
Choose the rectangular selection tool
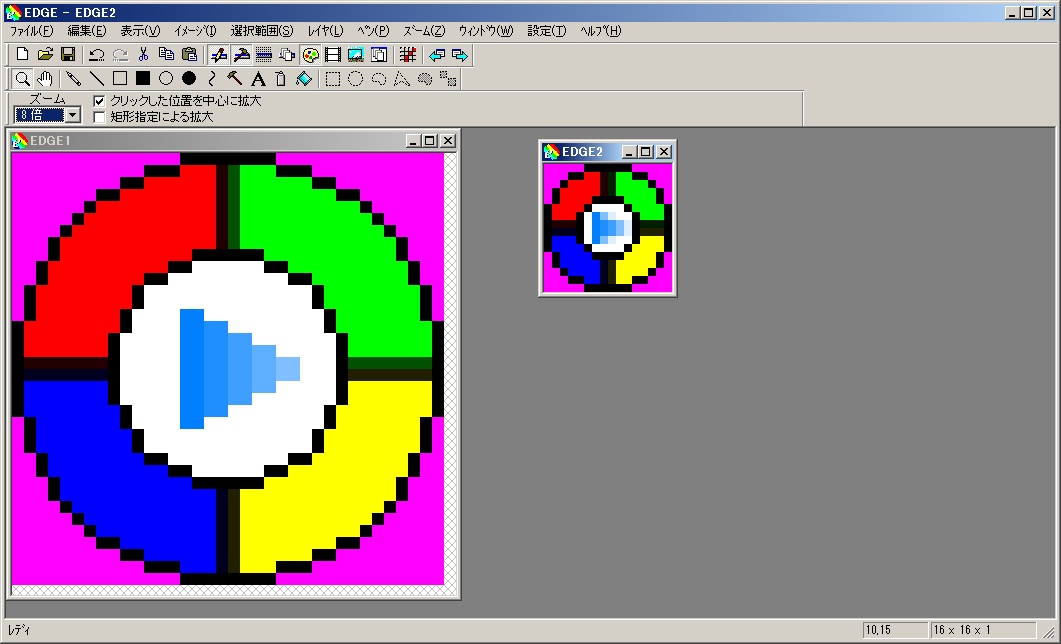(332, 79)
